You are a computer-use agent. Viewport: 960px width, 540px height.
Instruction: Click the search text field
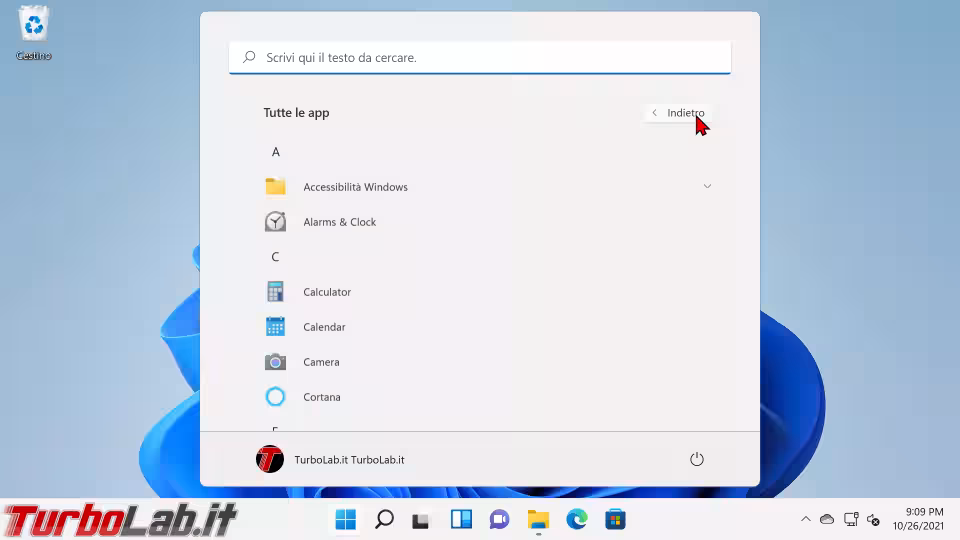480,58
